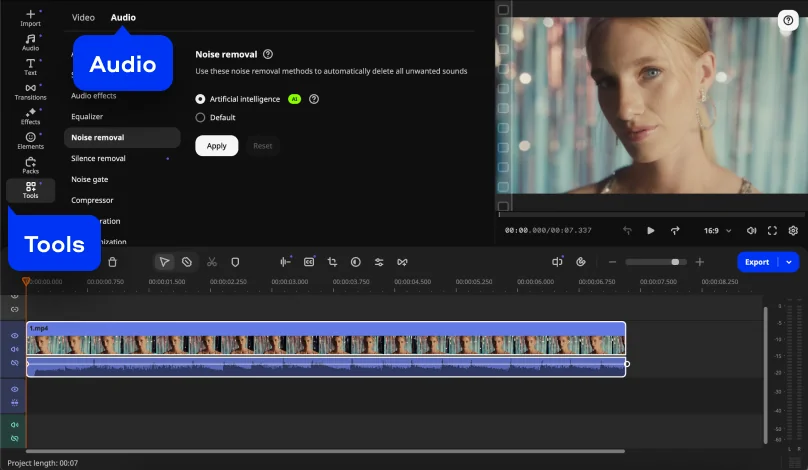This screenshot has height=470, width=808.
Task: Enter fullscreen preview mode
Action: (x=771, y=230)
